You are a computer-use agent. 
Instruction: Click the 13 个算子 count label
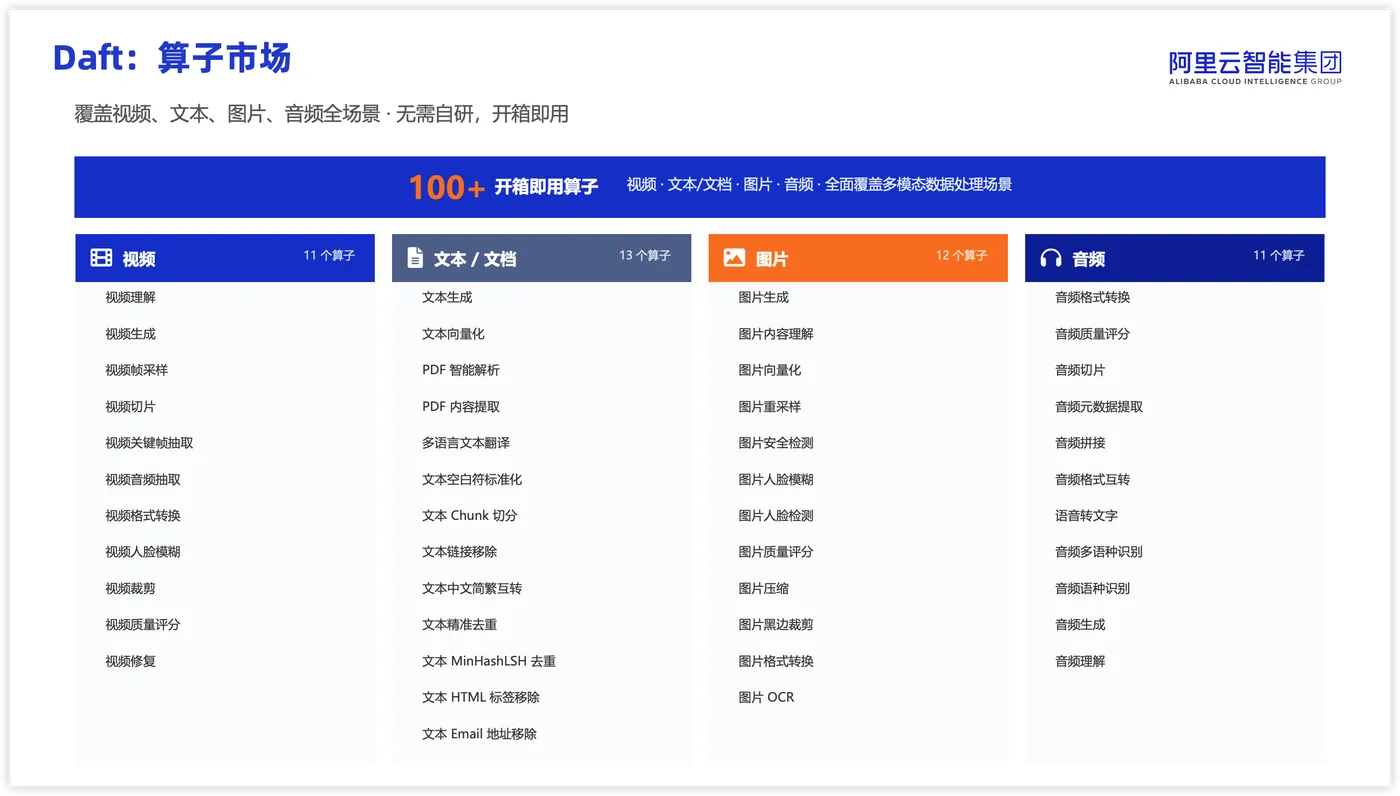coord(645,256)
